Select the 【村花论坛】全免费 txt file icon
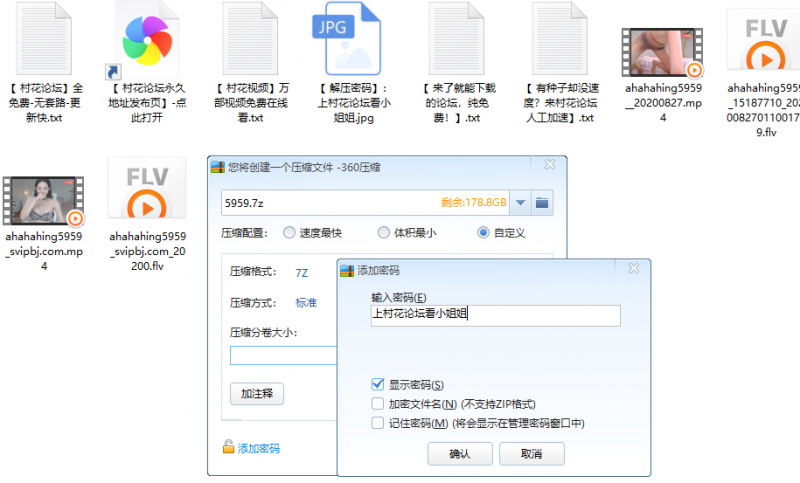800x483 pixels. (x=43, y=40)
